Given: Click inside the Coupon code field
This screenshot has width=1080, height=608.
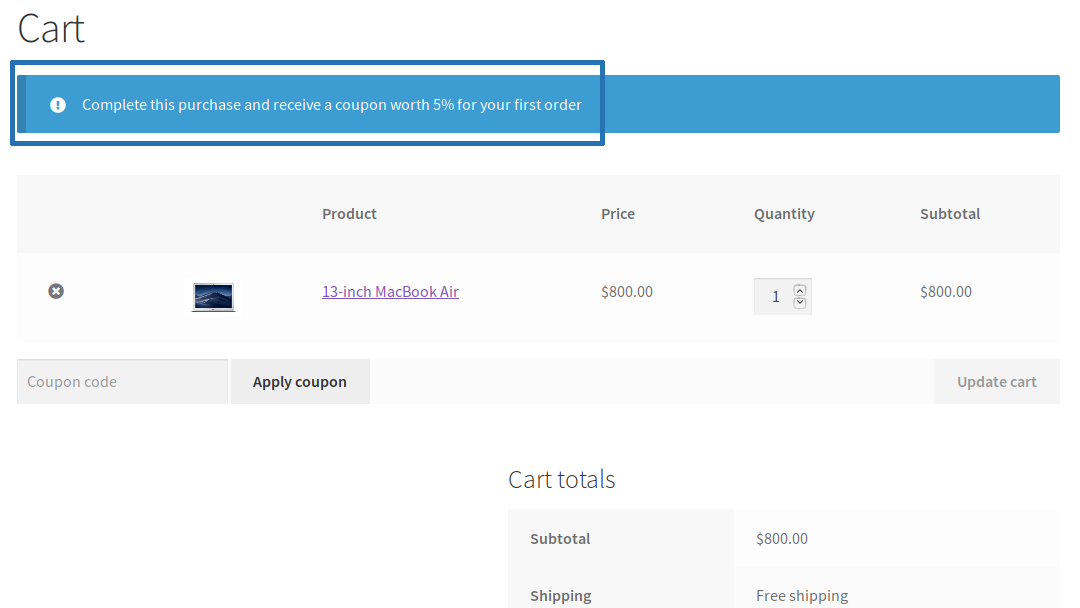Looking at the screenshot, I should 120,381.
